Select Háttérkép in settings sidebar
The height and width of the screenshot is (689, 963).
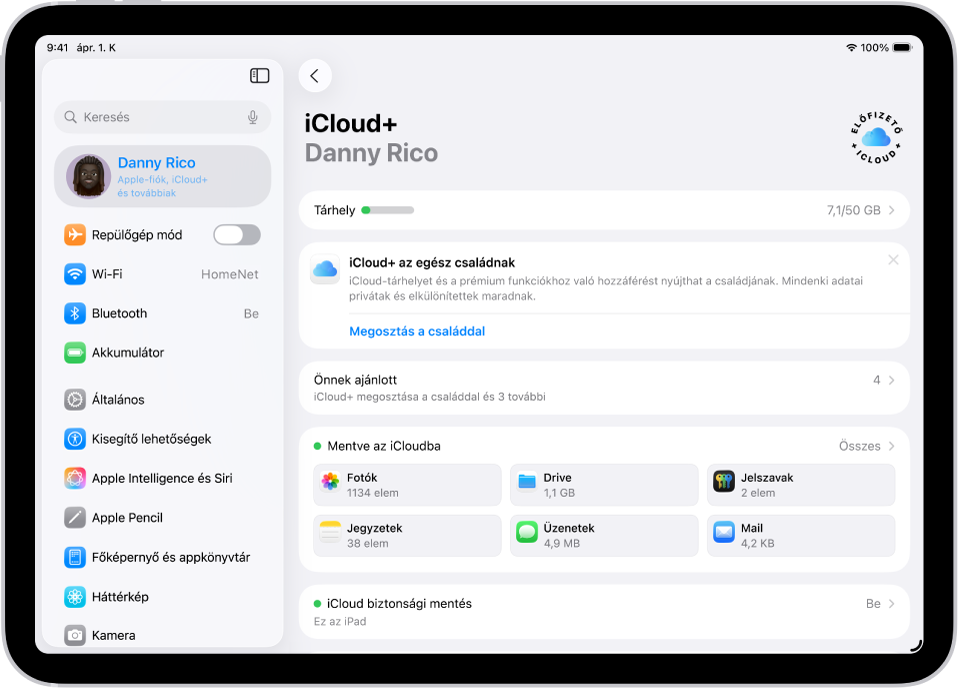[x=162, y=597]
